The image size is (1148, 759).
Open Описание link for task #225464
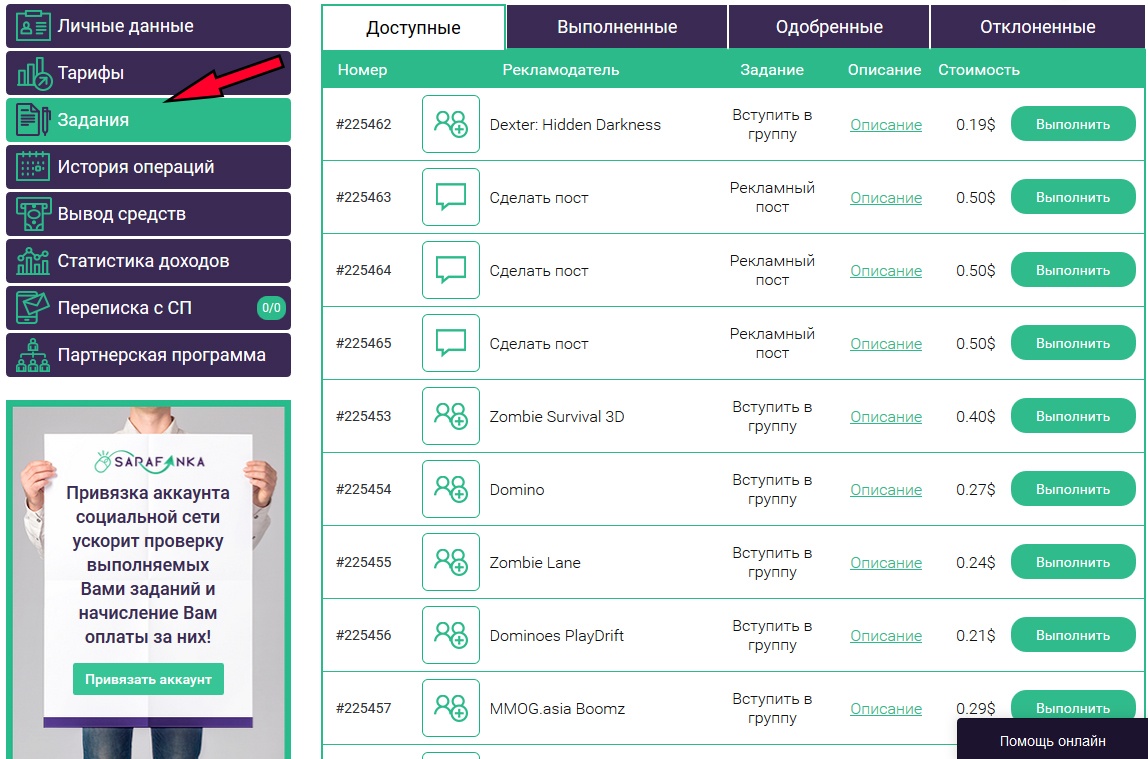[886, 271]
